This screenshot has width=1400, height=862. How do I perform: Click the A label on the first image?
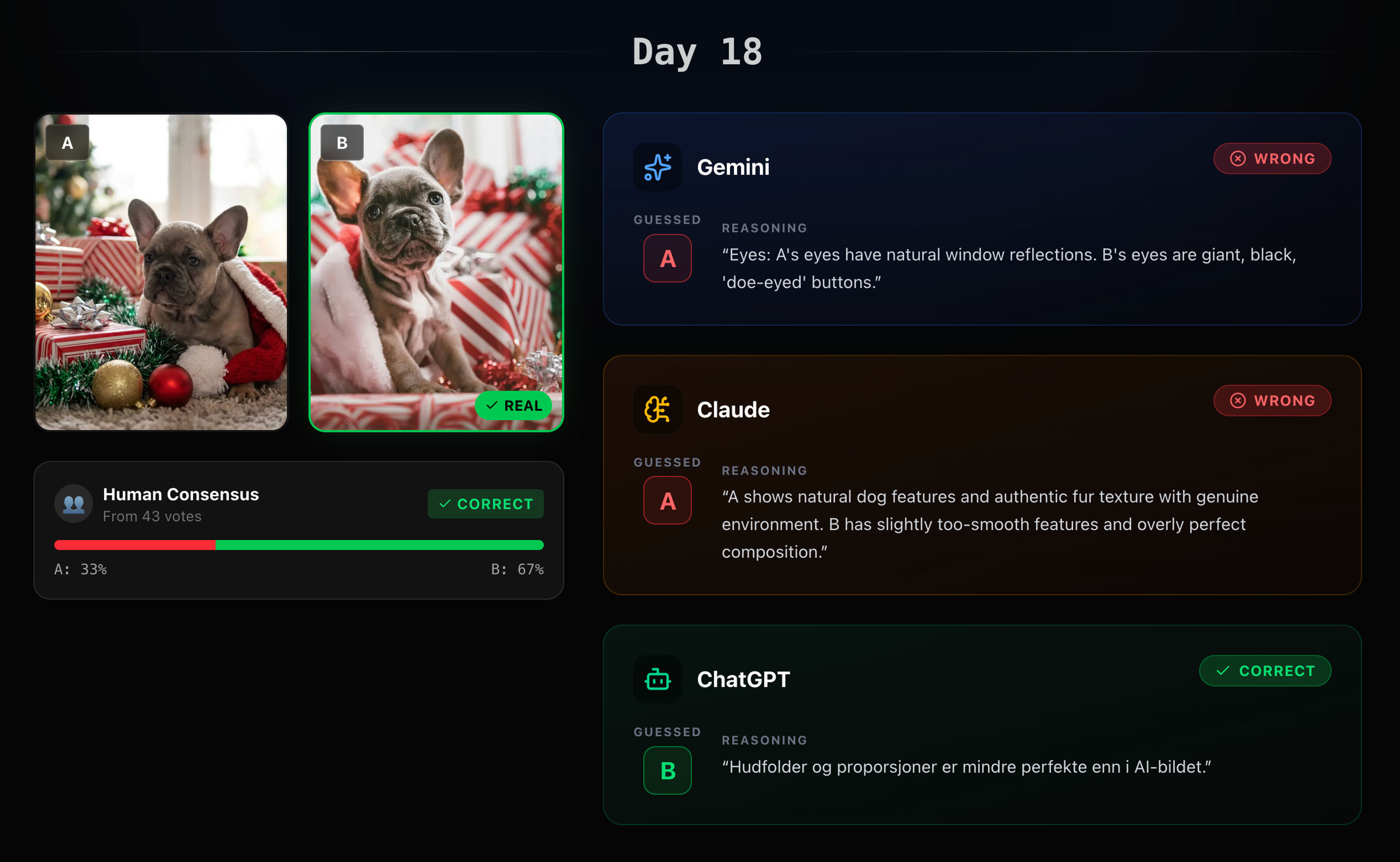(x=67, y=143)
